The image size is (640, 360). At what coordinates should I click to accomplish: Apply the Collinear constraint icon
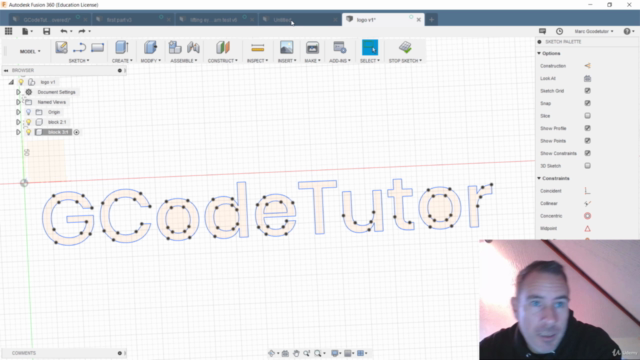click(587, 203)
